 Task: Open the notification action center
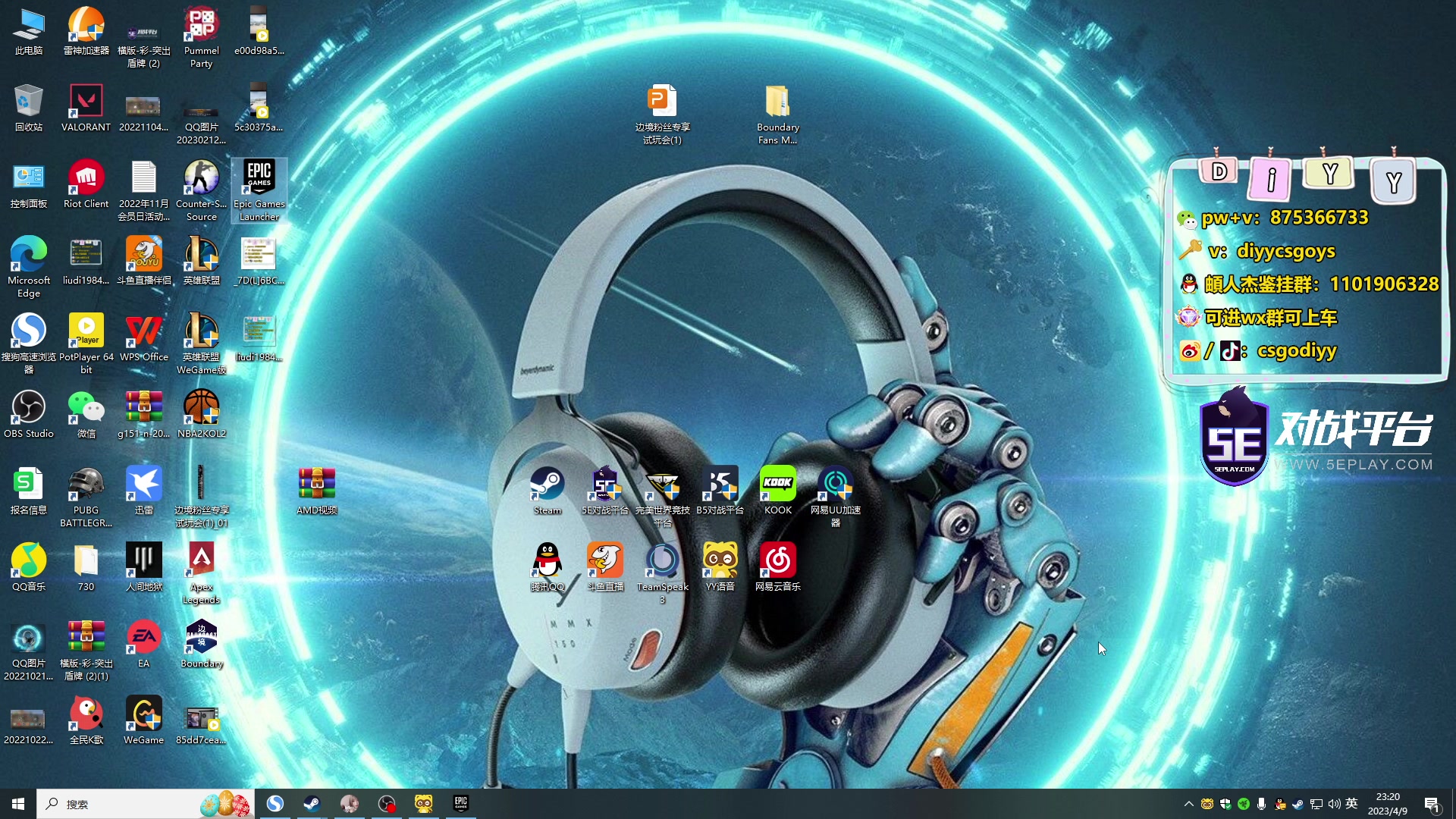coord(1432,804)
